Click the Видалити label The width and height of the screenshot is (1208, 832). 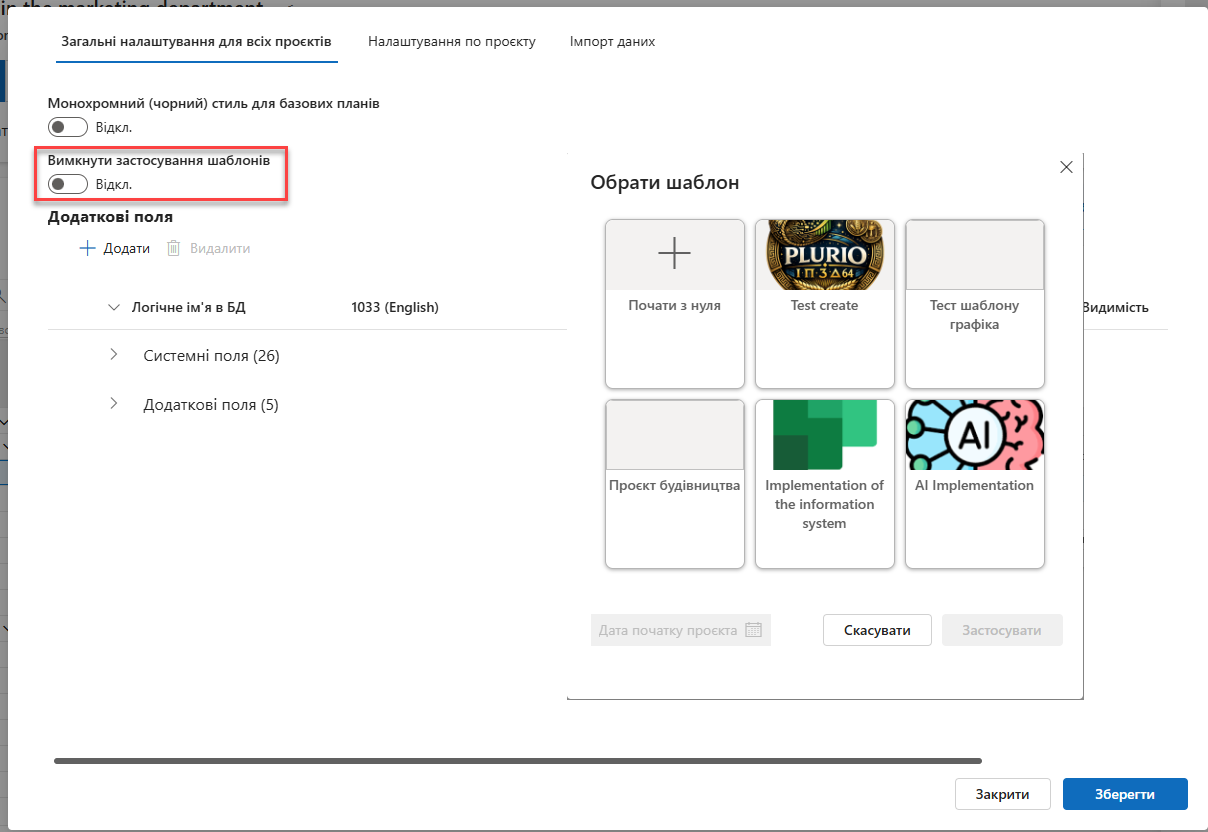click(220, 248)
